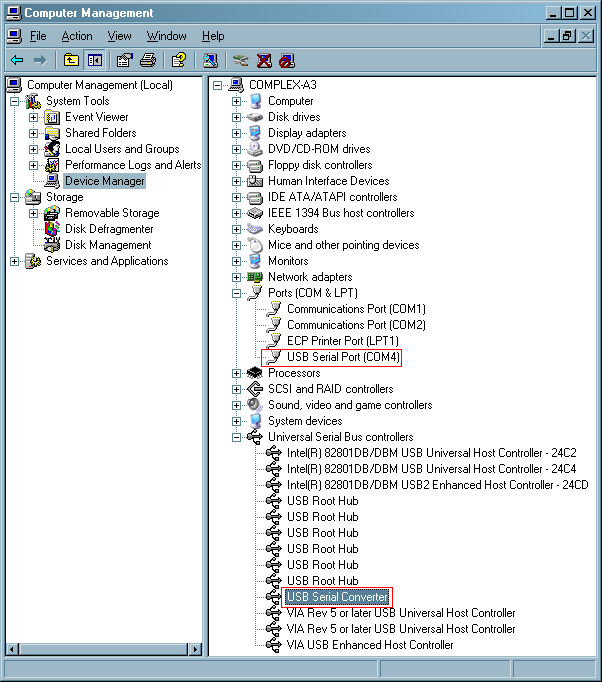Screen dimensions: 602x682
Task: Collapse the Ports (COM & LPT) node
Action: [237, 293]
